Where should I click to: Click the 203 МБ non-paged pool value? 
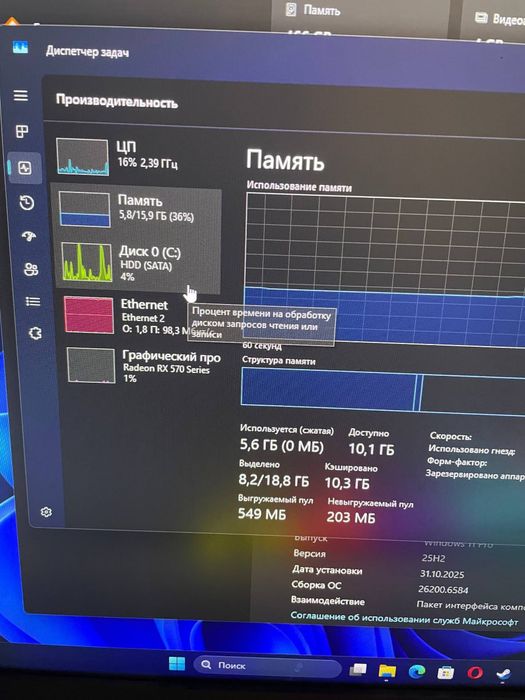(x=350, y=517)
